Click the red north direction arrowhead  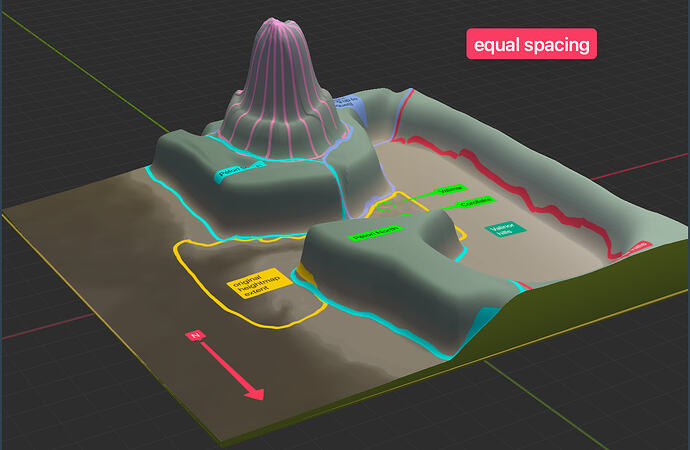click(255, 393)
